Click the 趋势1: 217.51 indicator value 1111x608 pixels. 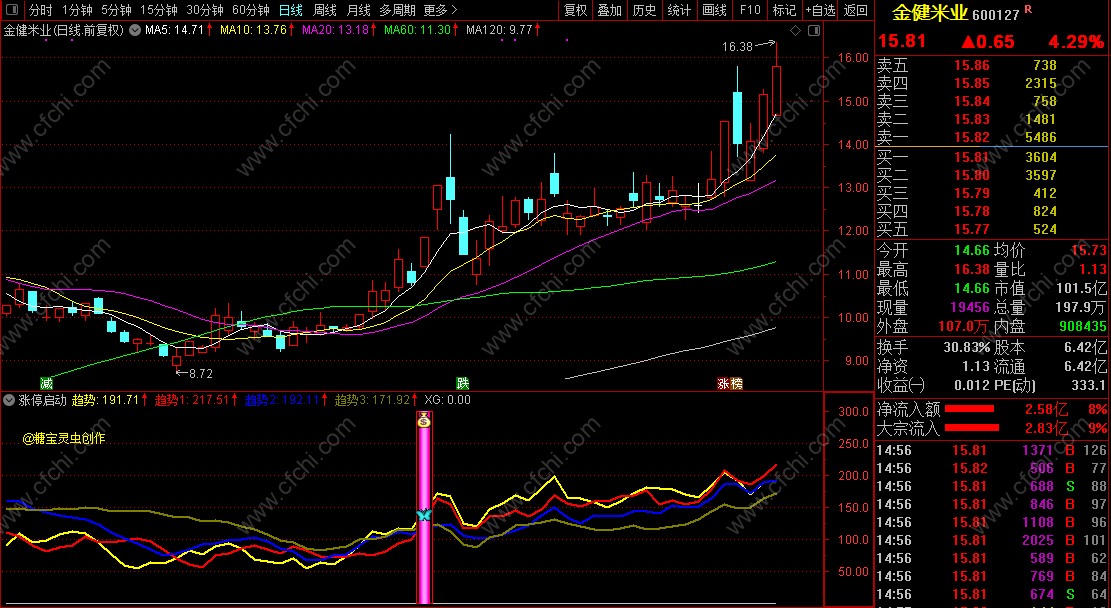(x=192, y=400)
